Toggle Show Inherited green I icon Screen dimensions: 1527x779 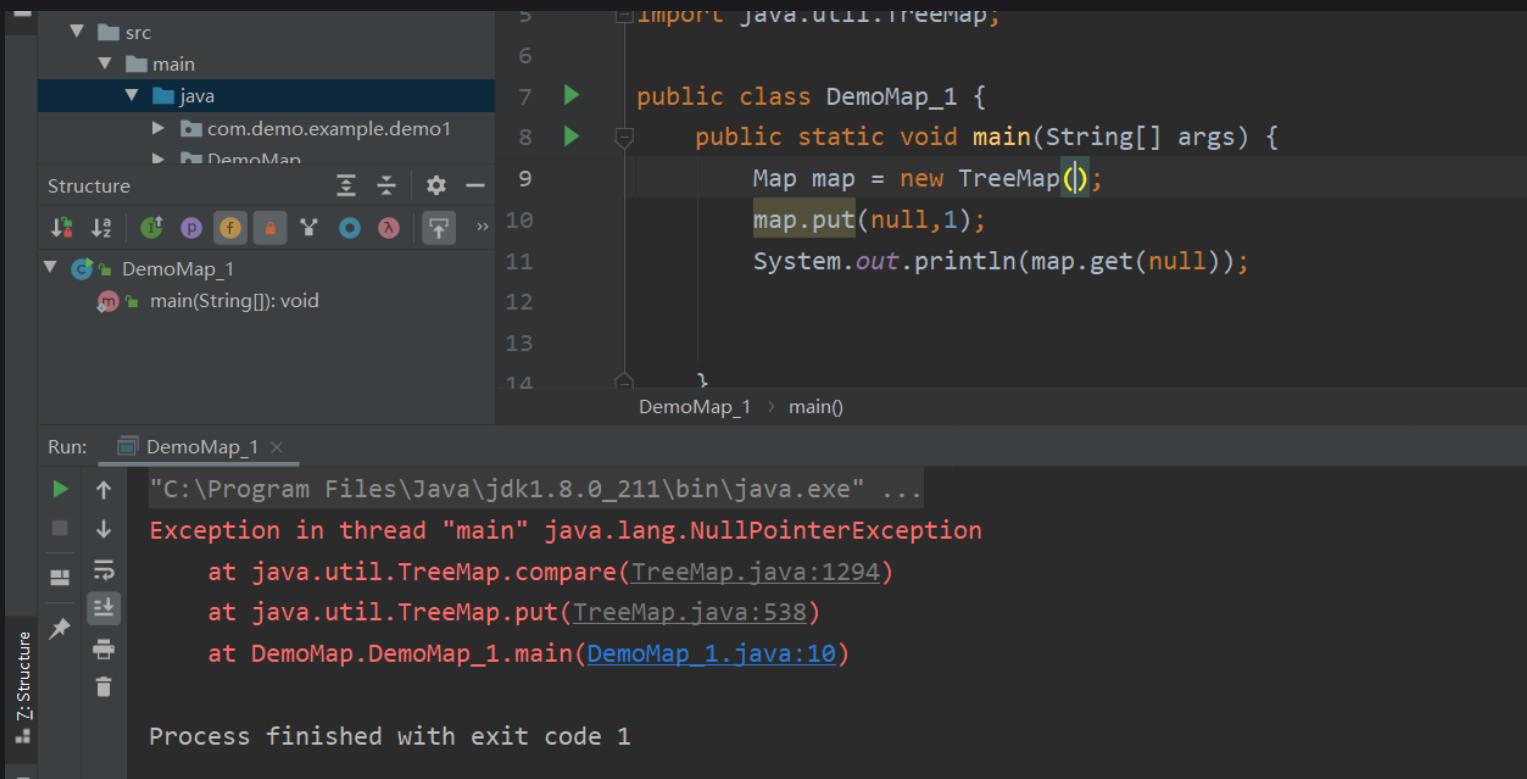[x=151, y=228]
